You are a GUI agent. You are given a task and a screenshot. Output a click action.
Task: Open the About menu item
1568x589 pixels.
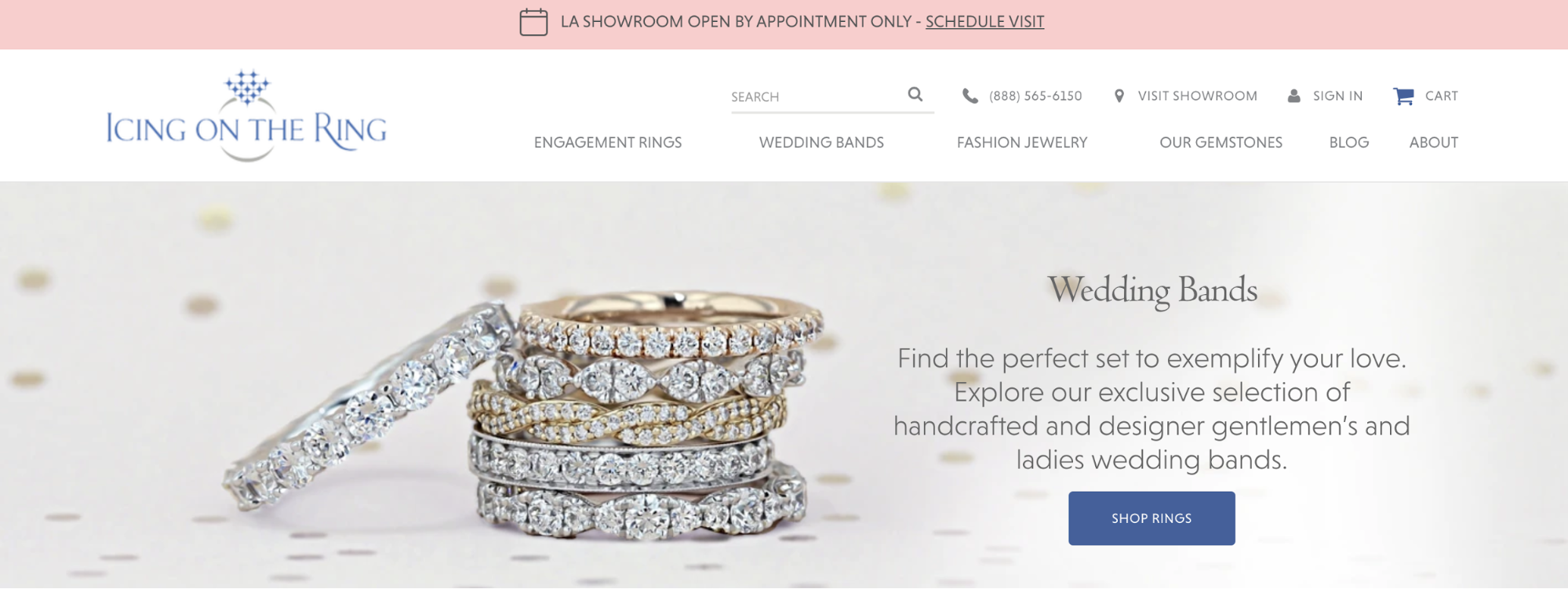click(1434, 142)
